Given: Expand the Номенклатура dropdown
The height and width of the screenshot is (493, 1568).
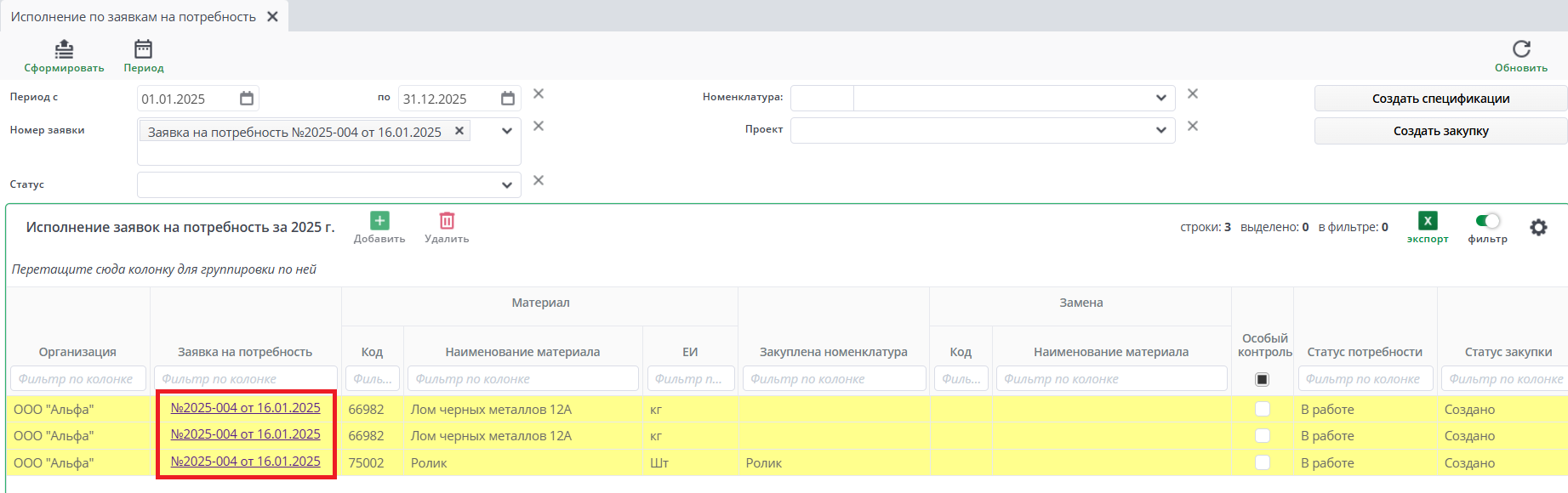Looking at the screenshot, I should click(x=1161, y=98).
